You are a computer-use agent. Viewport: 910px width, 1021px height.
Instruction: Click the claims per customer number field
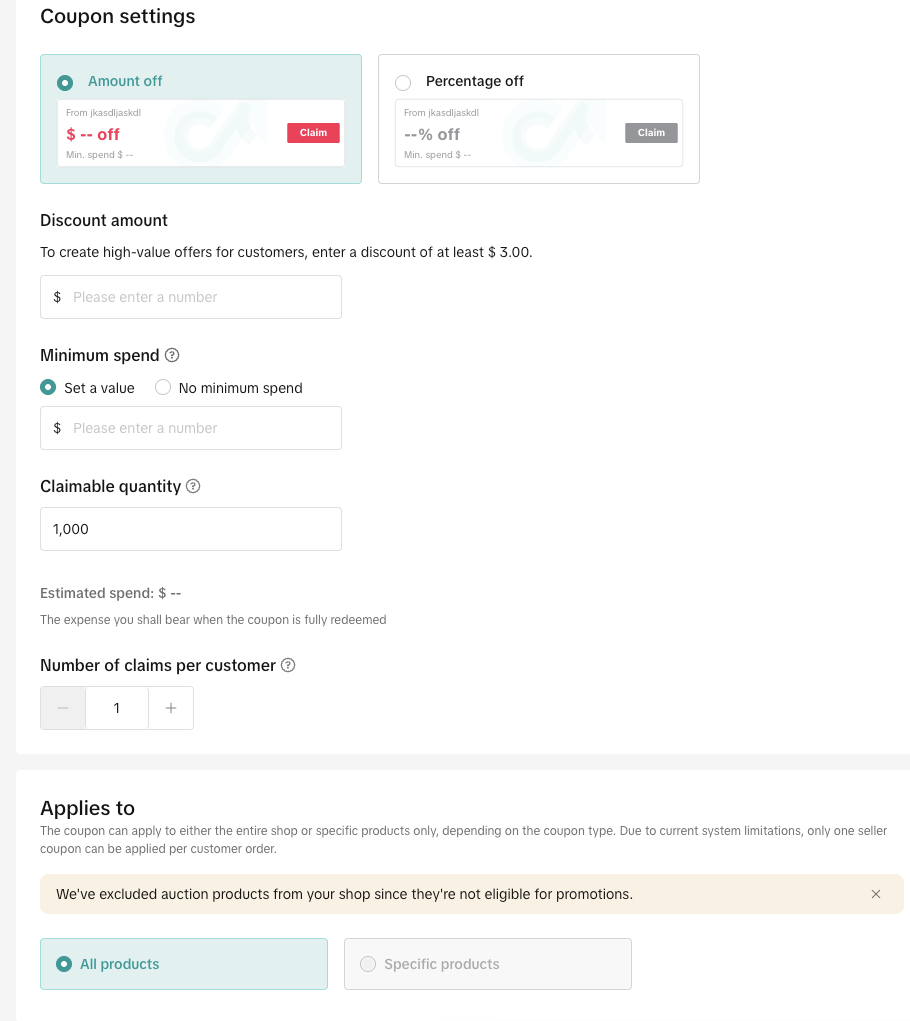pos(117,708)
